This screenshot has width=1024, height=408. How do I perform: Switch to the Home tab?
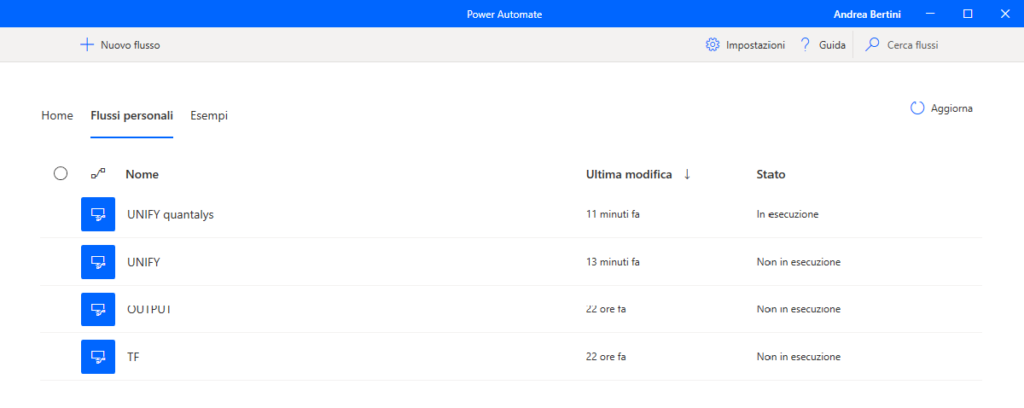click(57, 116)
